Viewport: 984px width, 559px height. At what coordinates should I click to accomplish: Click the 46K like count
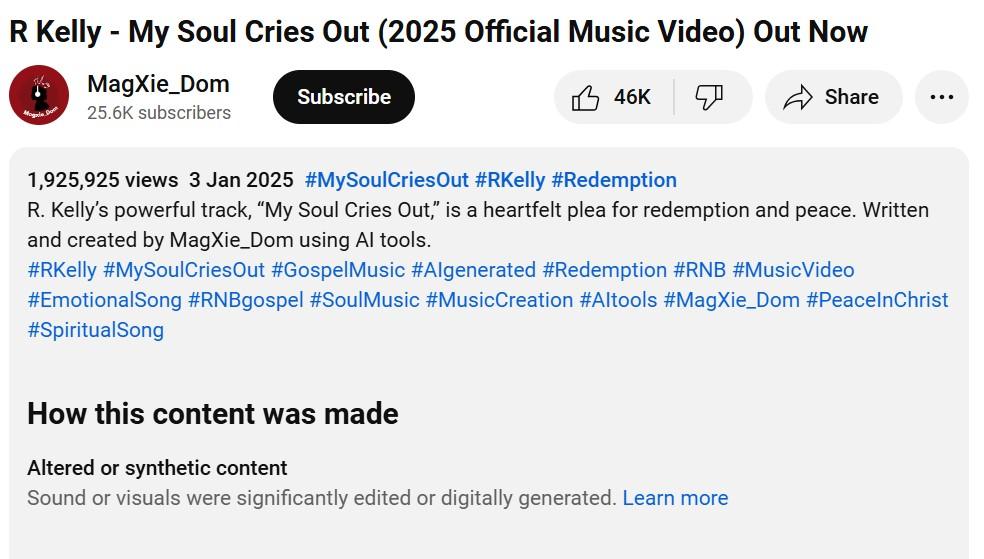coord(632,97)
